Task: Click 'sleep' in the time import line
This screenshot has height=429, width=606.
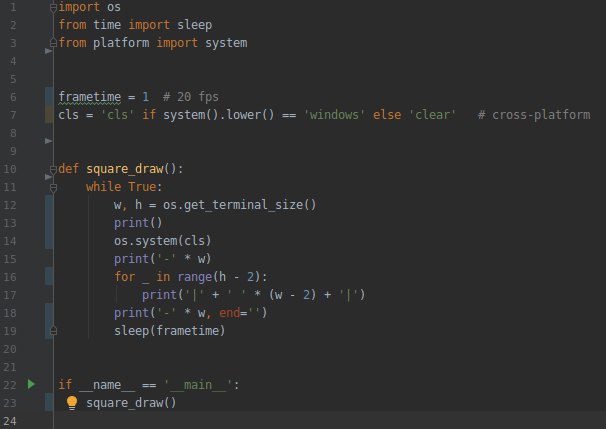Action: (194, 25)
